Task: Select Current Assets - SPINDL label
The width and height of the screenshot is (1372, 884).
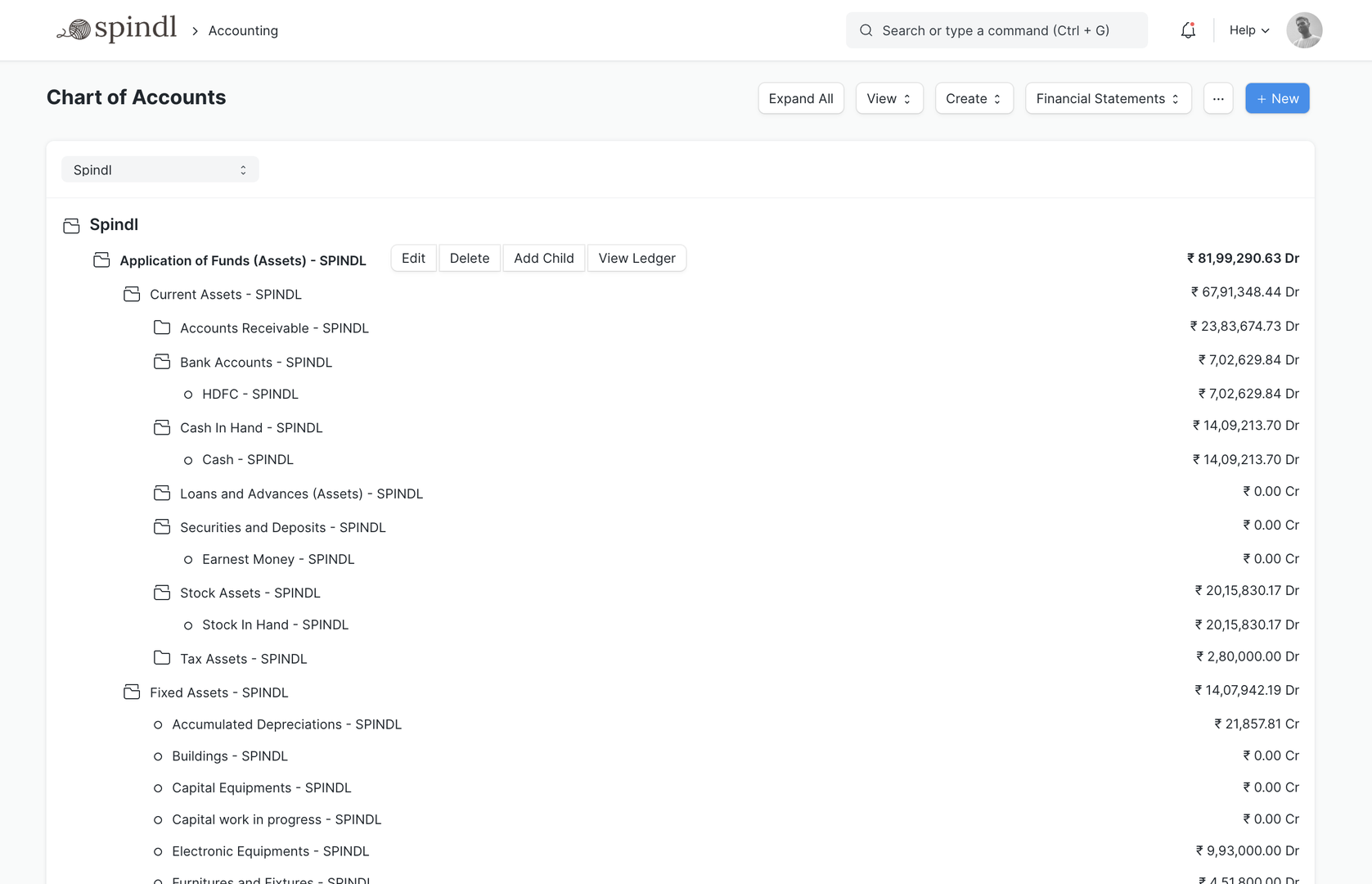Action: coord(226,295)
